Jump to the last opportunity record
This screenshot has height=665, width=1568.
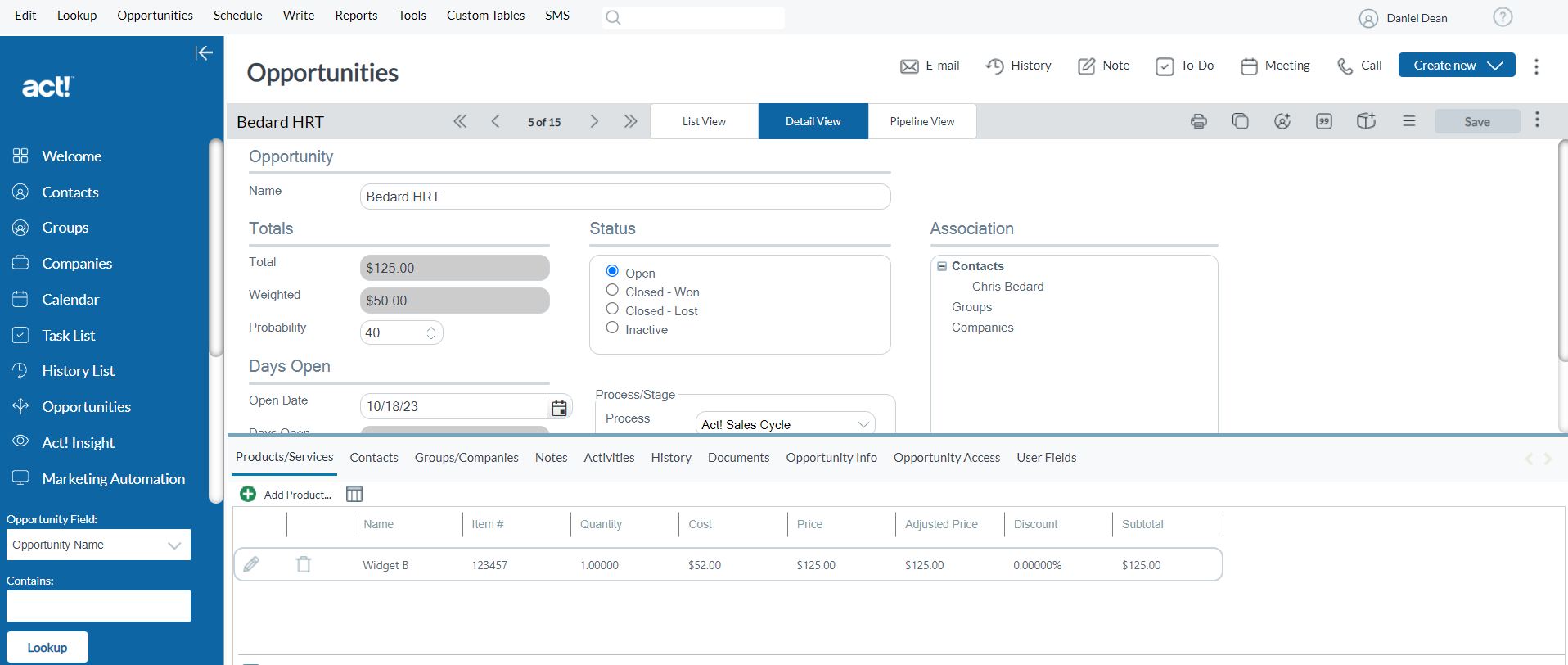[x=630, y=121]
